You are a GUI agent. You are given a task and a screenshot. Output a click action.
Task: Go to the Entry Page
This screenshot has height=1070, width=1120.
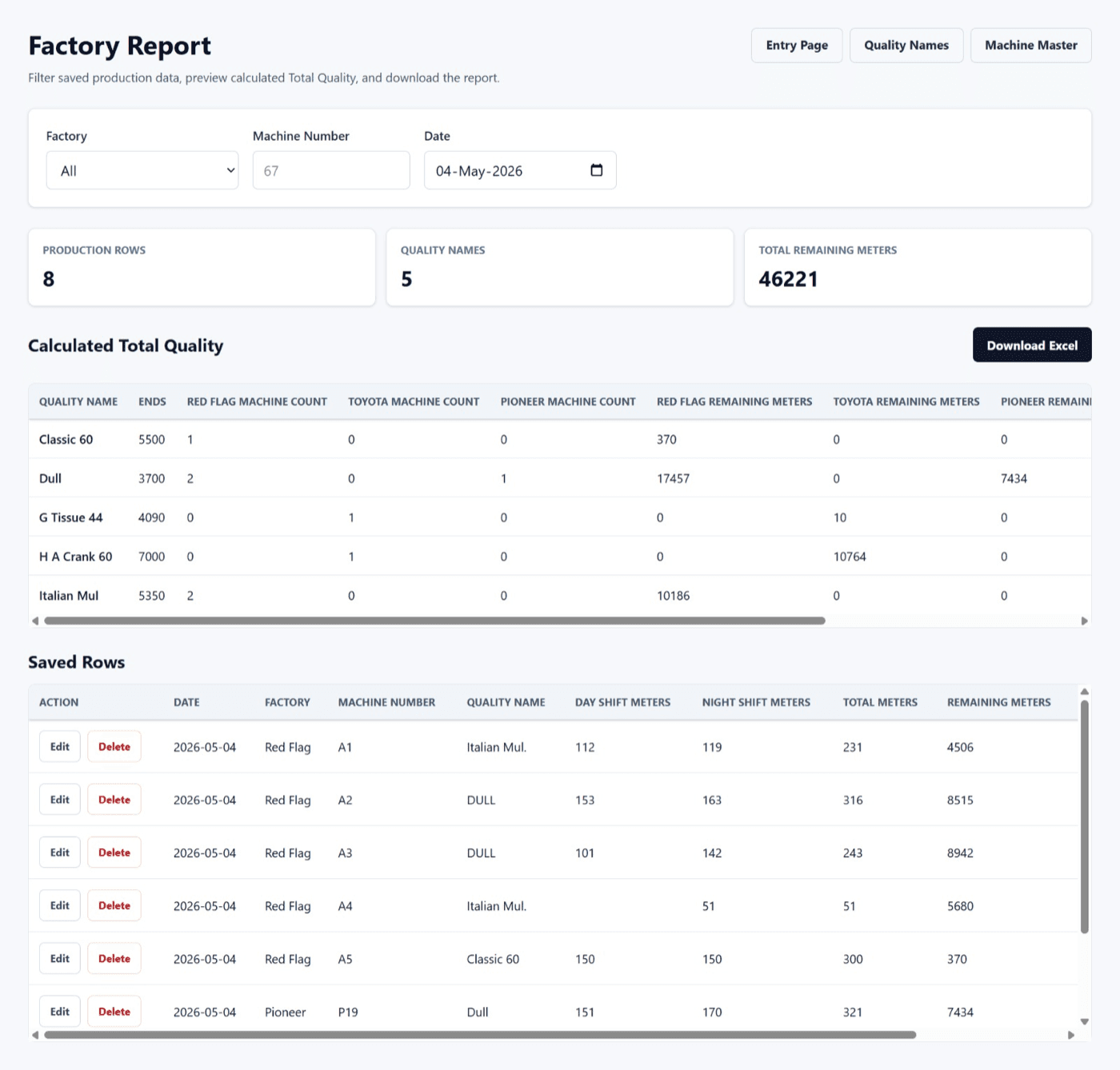[797, 46]
